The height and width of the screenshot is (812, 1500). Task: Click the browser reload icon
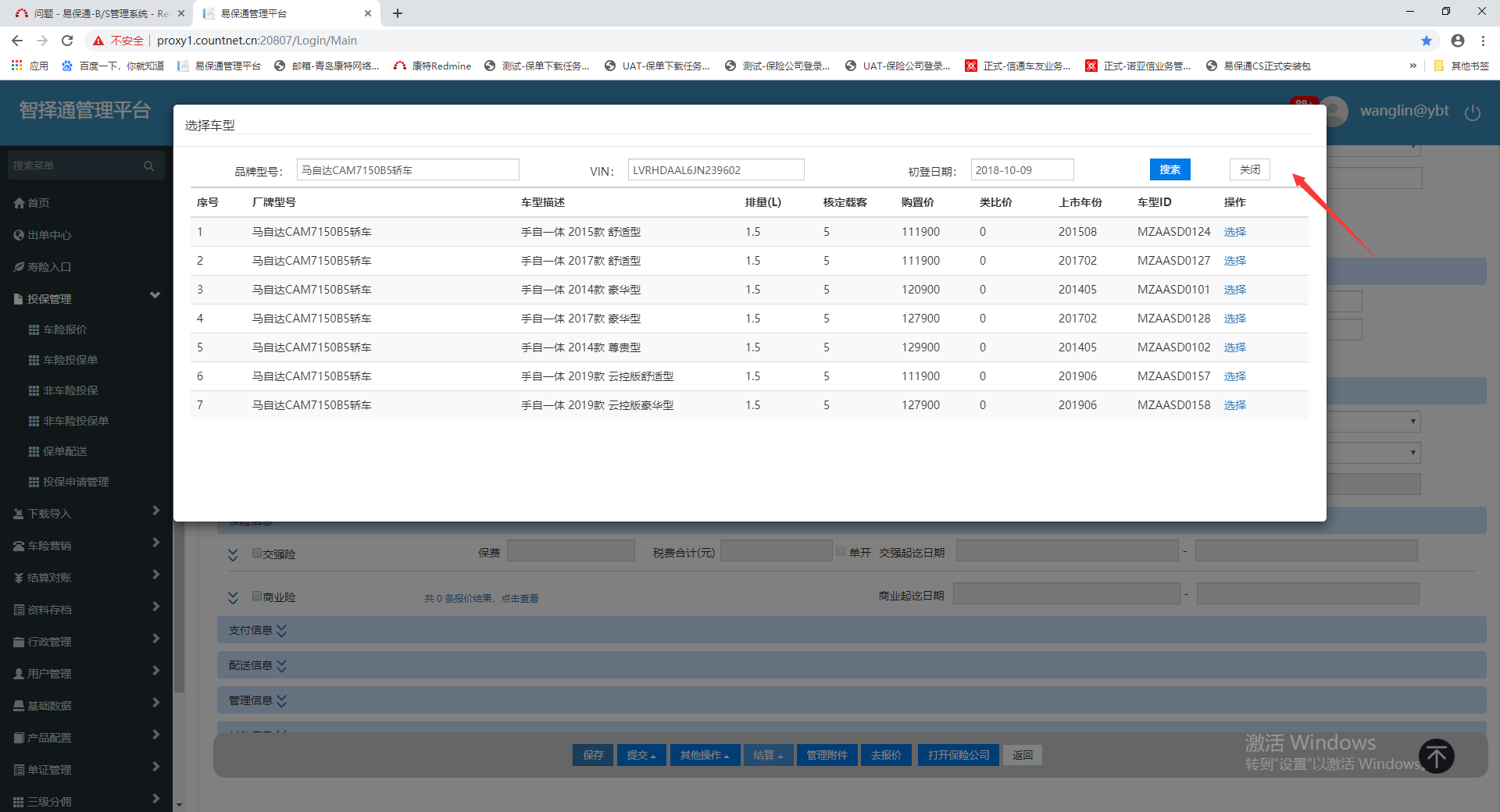pos(67,41)
